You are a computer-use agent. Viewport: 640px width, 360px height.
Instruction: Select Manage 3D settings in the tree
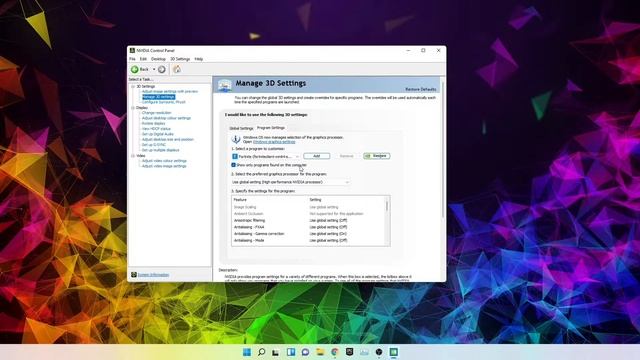[158, 97]
